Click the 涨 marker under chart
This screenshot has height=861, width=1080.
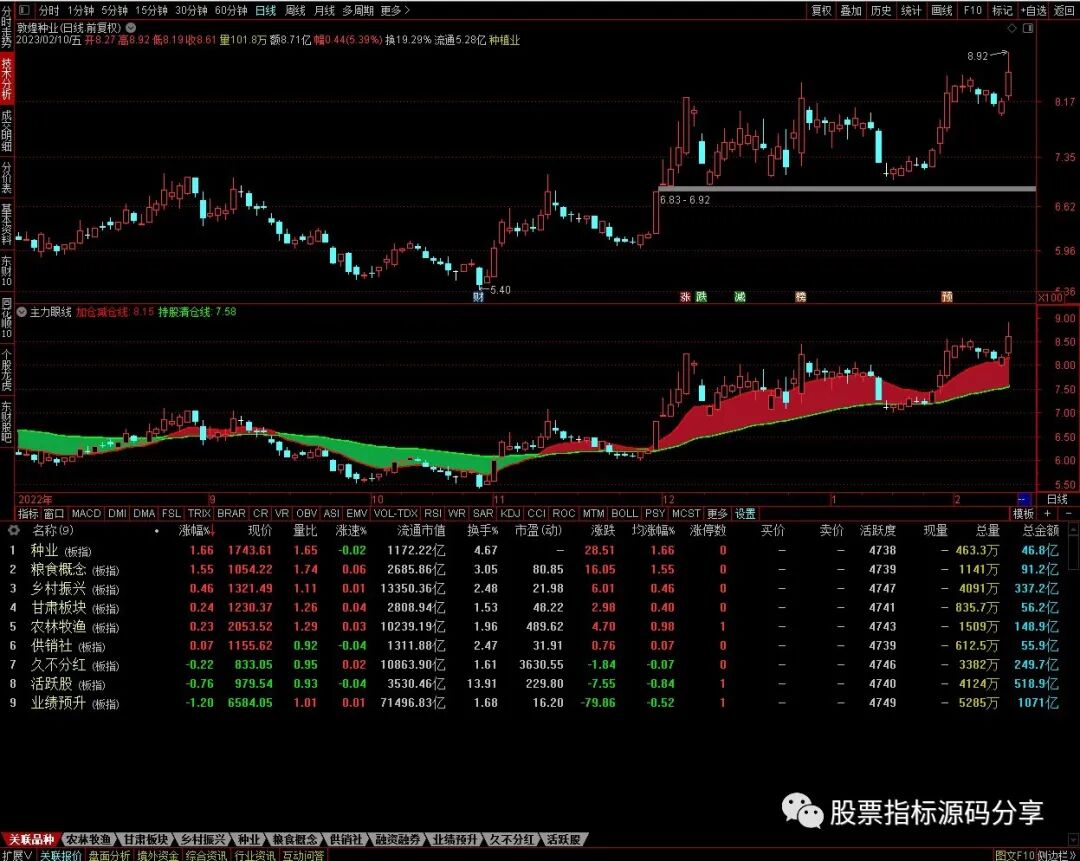[x=685, y=297]
